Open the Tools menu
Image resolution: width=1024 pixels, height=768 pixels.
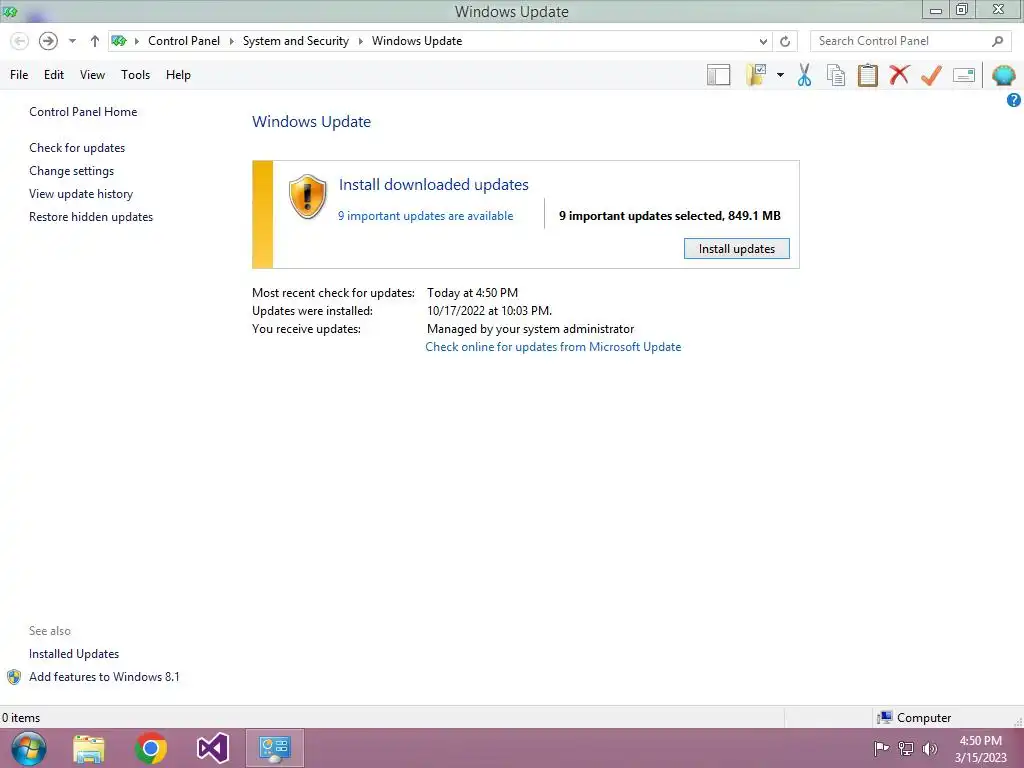(135, 75)
